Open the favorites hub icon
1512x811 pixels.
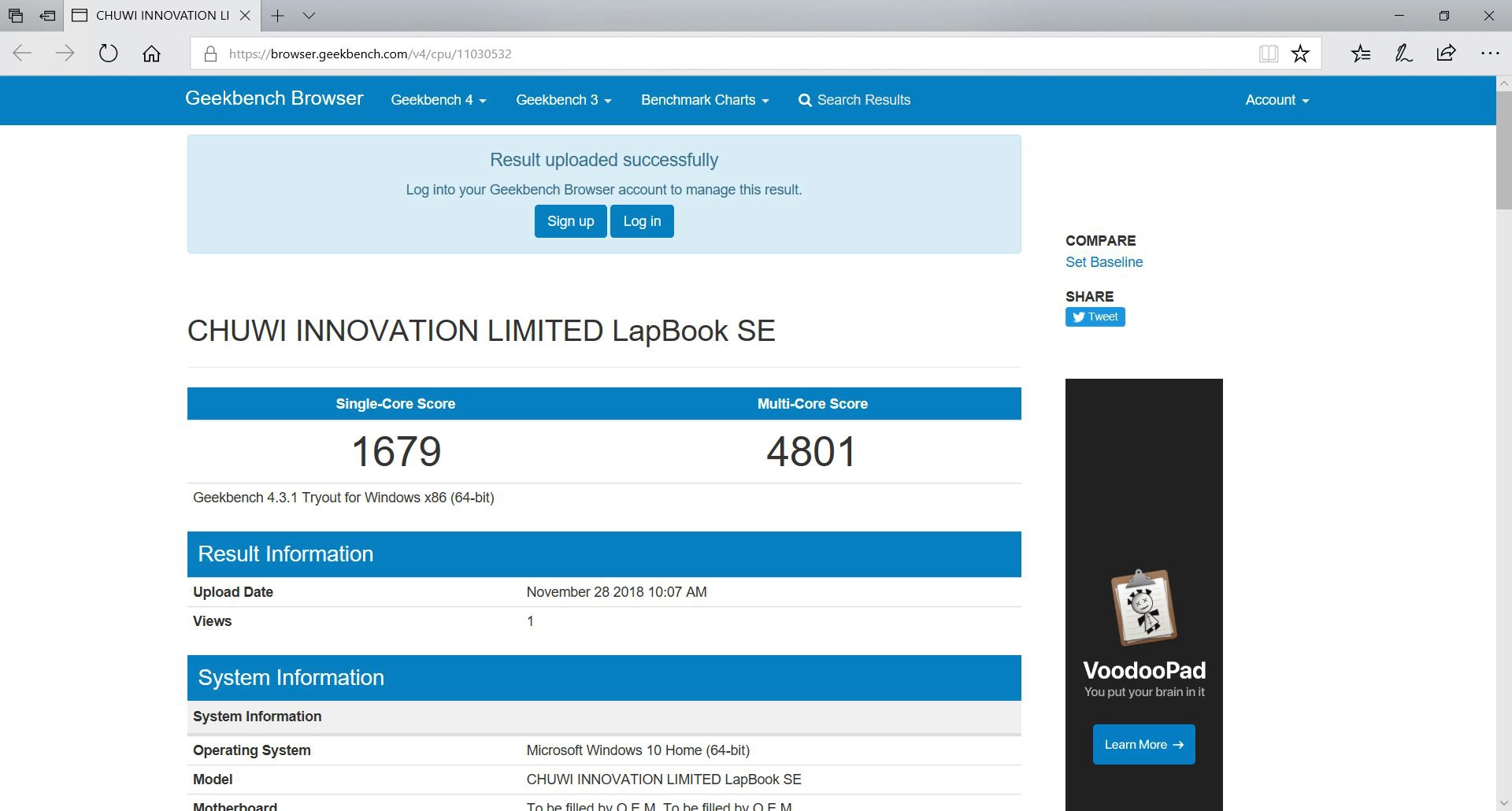[1361, 54]
